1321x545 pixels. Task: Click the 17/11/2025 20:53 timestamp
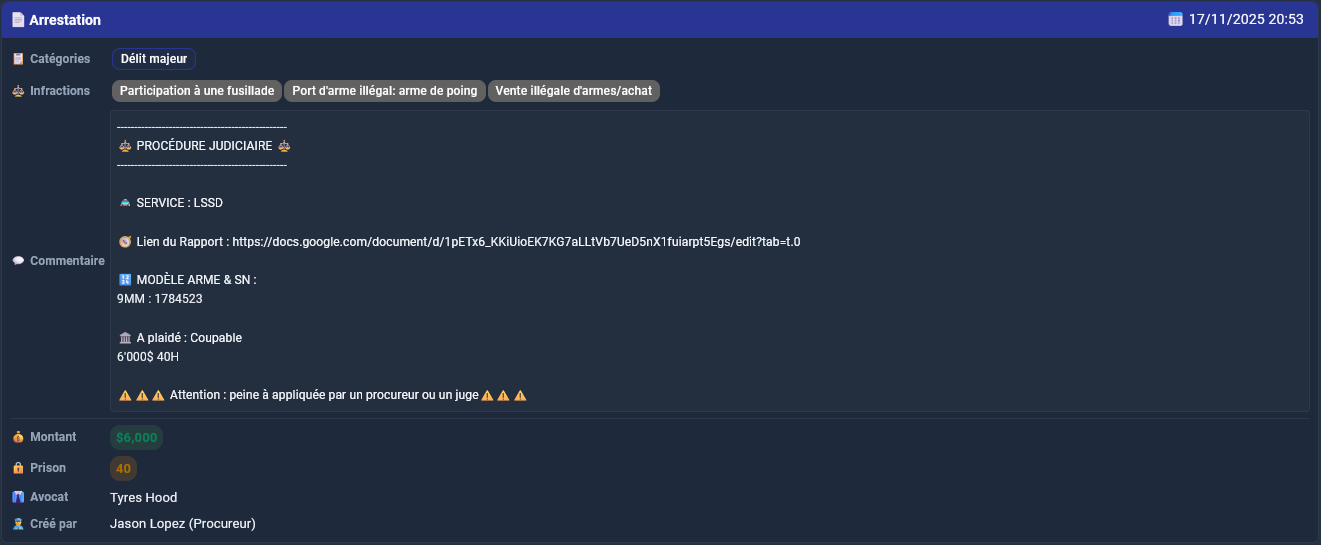pyautogui.click(x=1246, y=19)
